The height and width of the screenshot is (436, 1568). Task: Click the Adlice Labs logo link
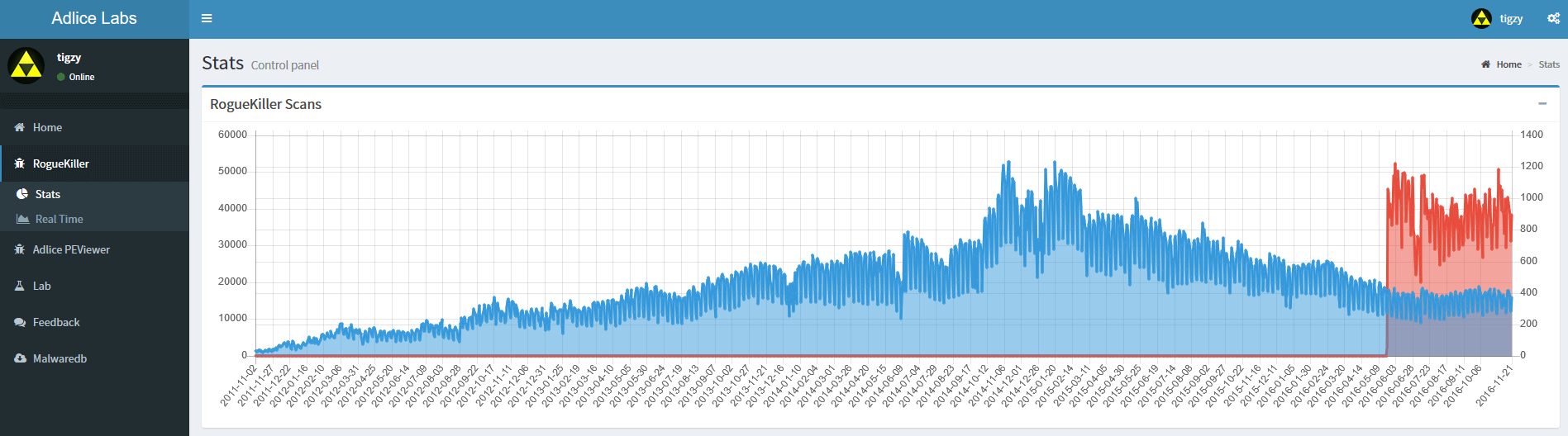[94, 18]
